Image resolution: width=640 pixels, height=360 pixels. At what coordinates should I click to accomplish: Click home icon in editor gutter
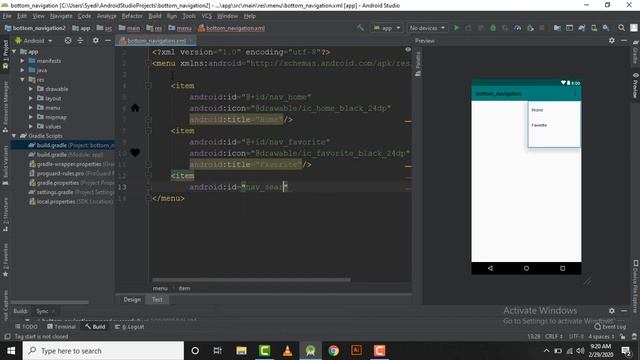click(x=135, y=108)
